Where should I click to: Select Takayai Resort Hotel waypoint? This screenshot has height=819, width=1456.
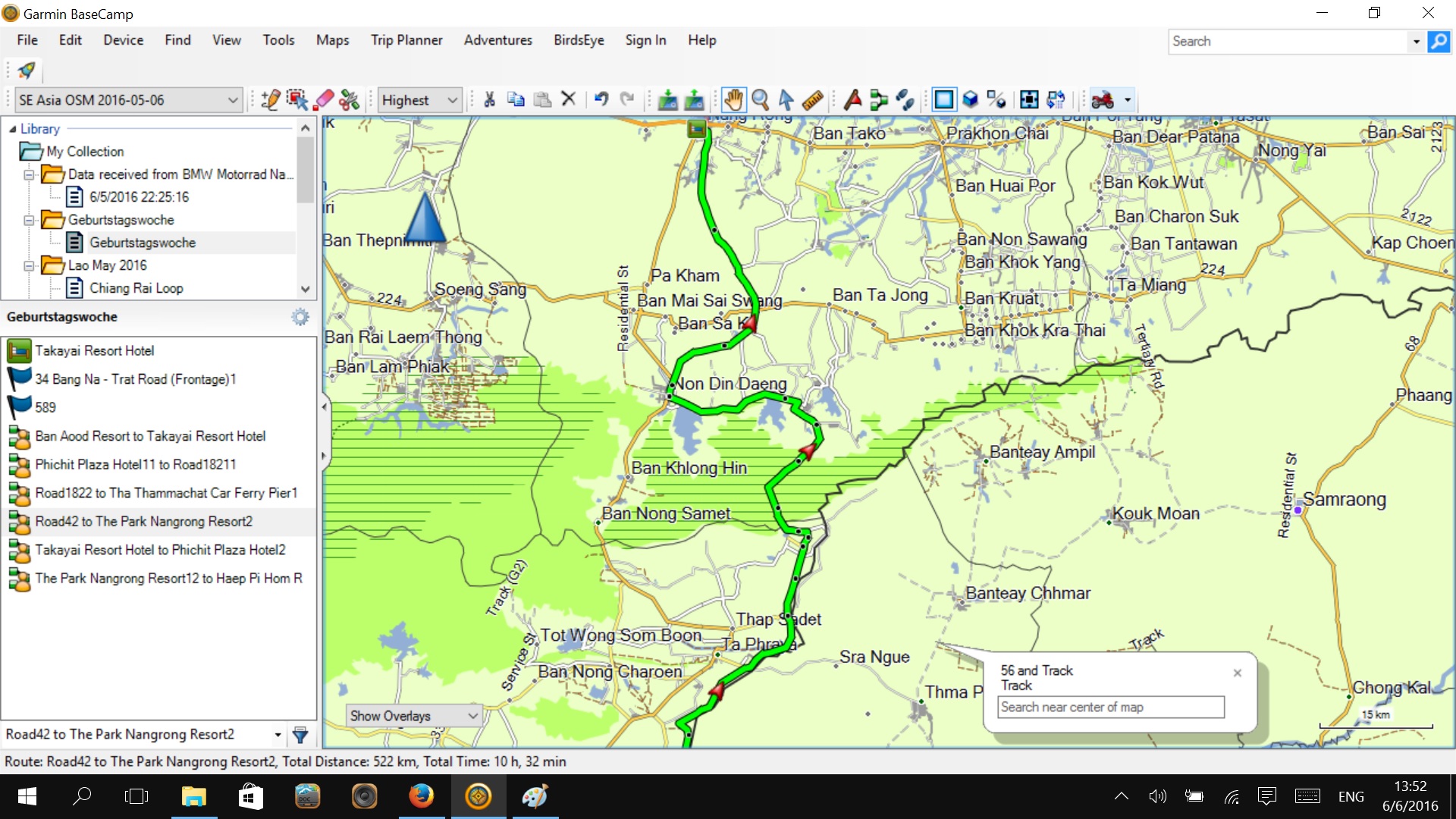click(159, 350)
